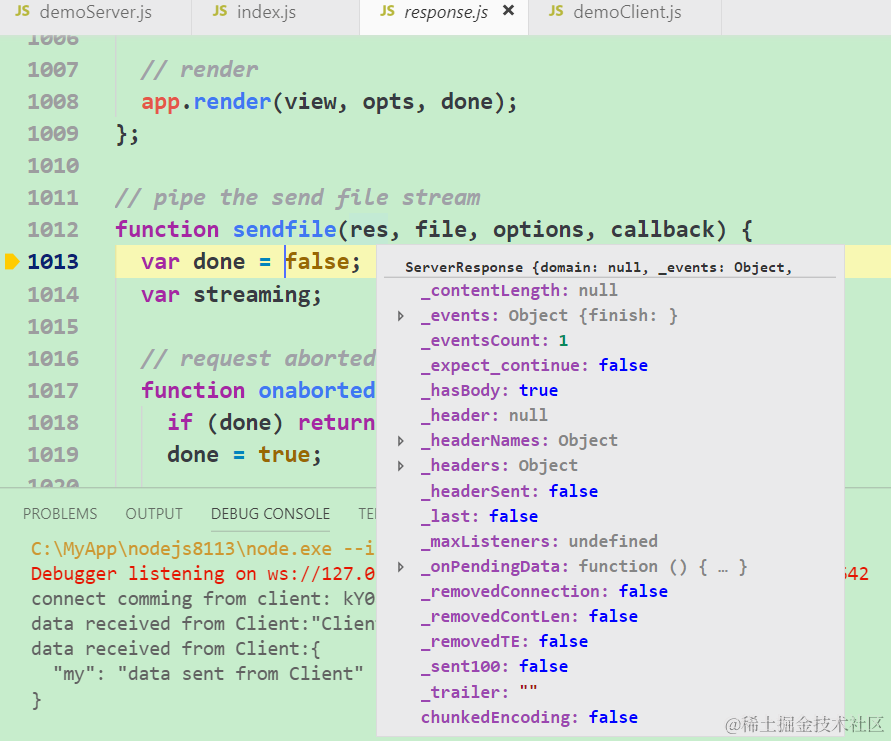Click line number 1012 in the gutter
This screenshot has height=741, width=891.
[x=53, y=230]
